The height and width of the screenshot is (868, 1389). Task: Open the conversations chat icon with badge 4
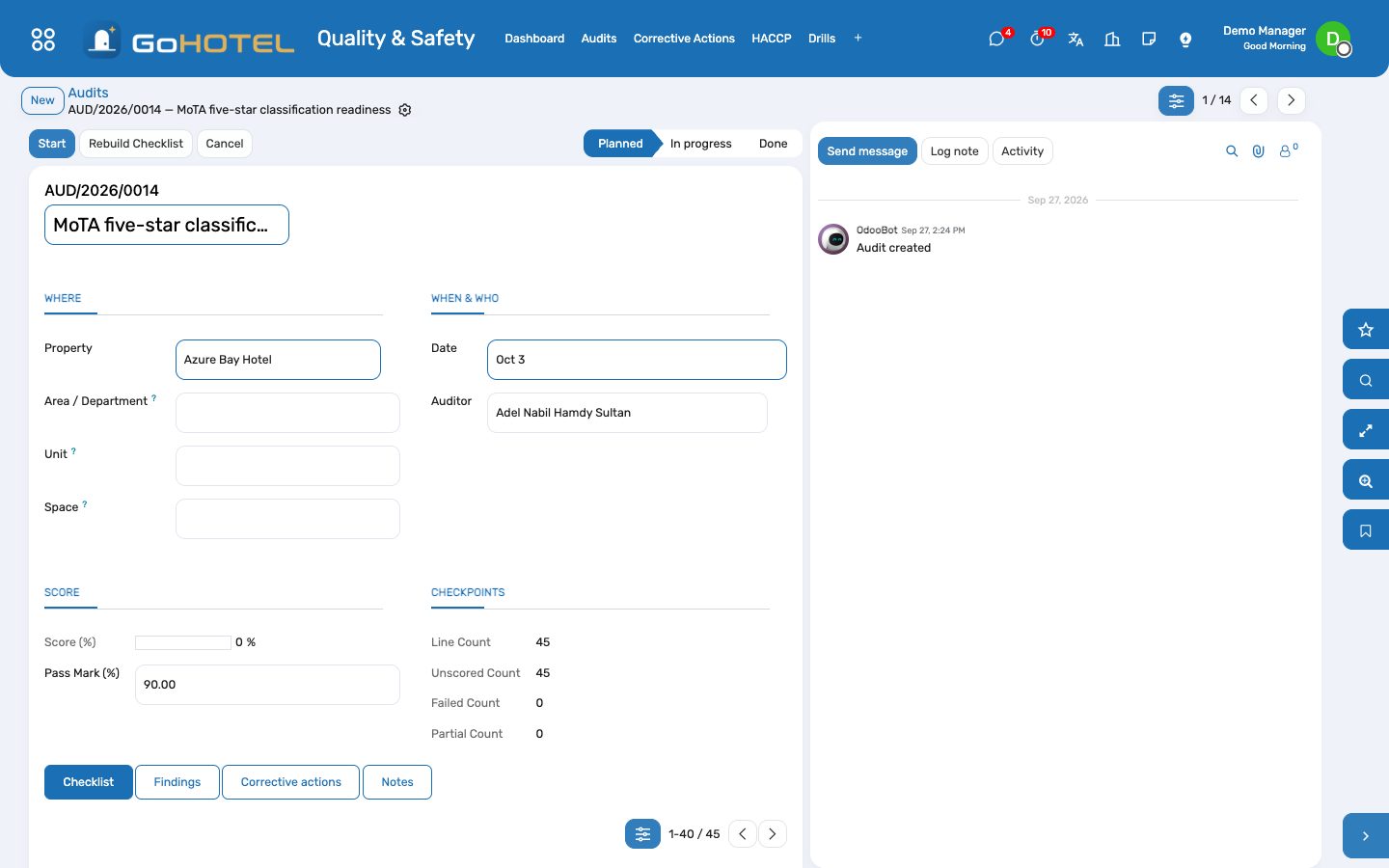[x=997, y=39]
